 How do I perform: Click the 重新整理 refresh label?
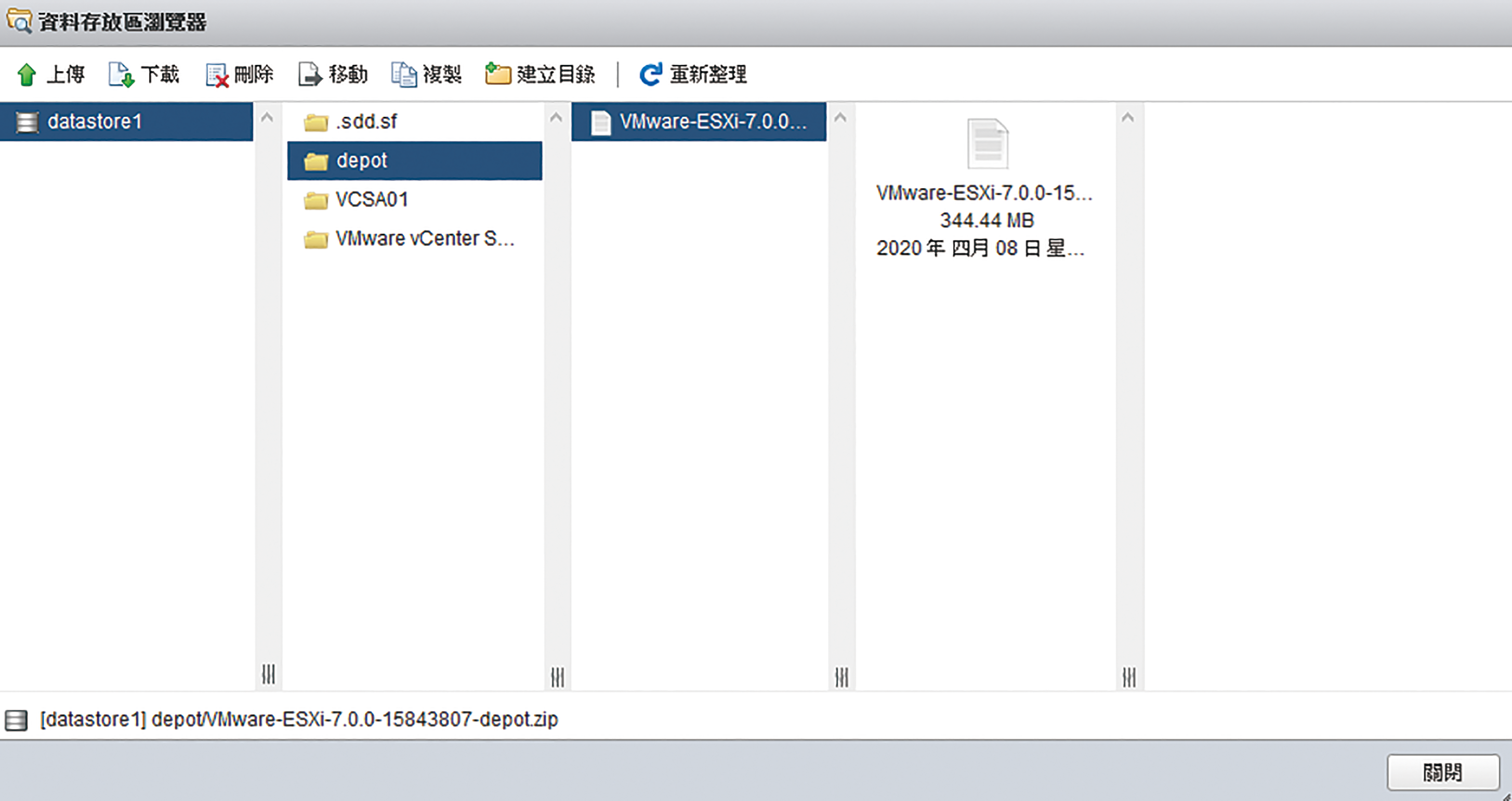(708, 74)
